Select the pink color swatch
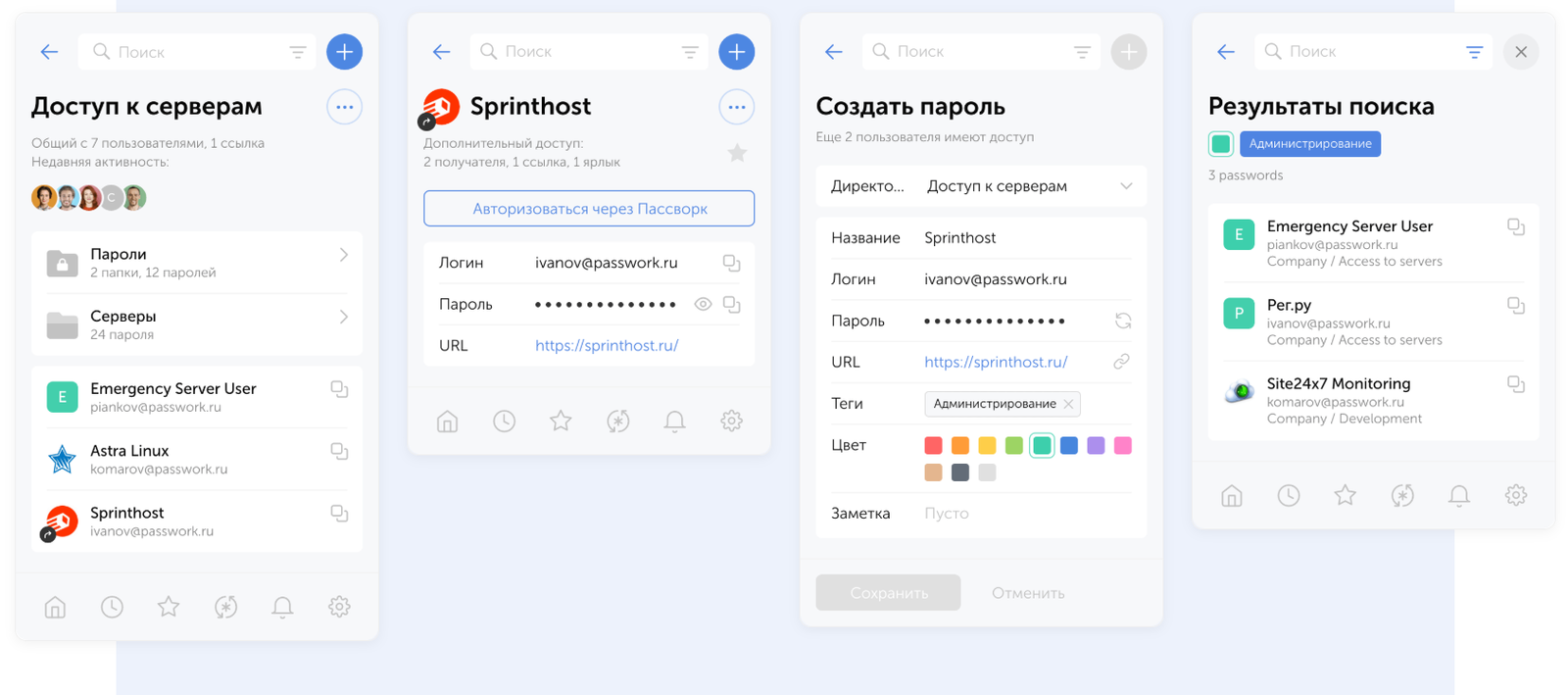Image resolution: width=1568 pixels, height=695 pixels. point(1123,446)
